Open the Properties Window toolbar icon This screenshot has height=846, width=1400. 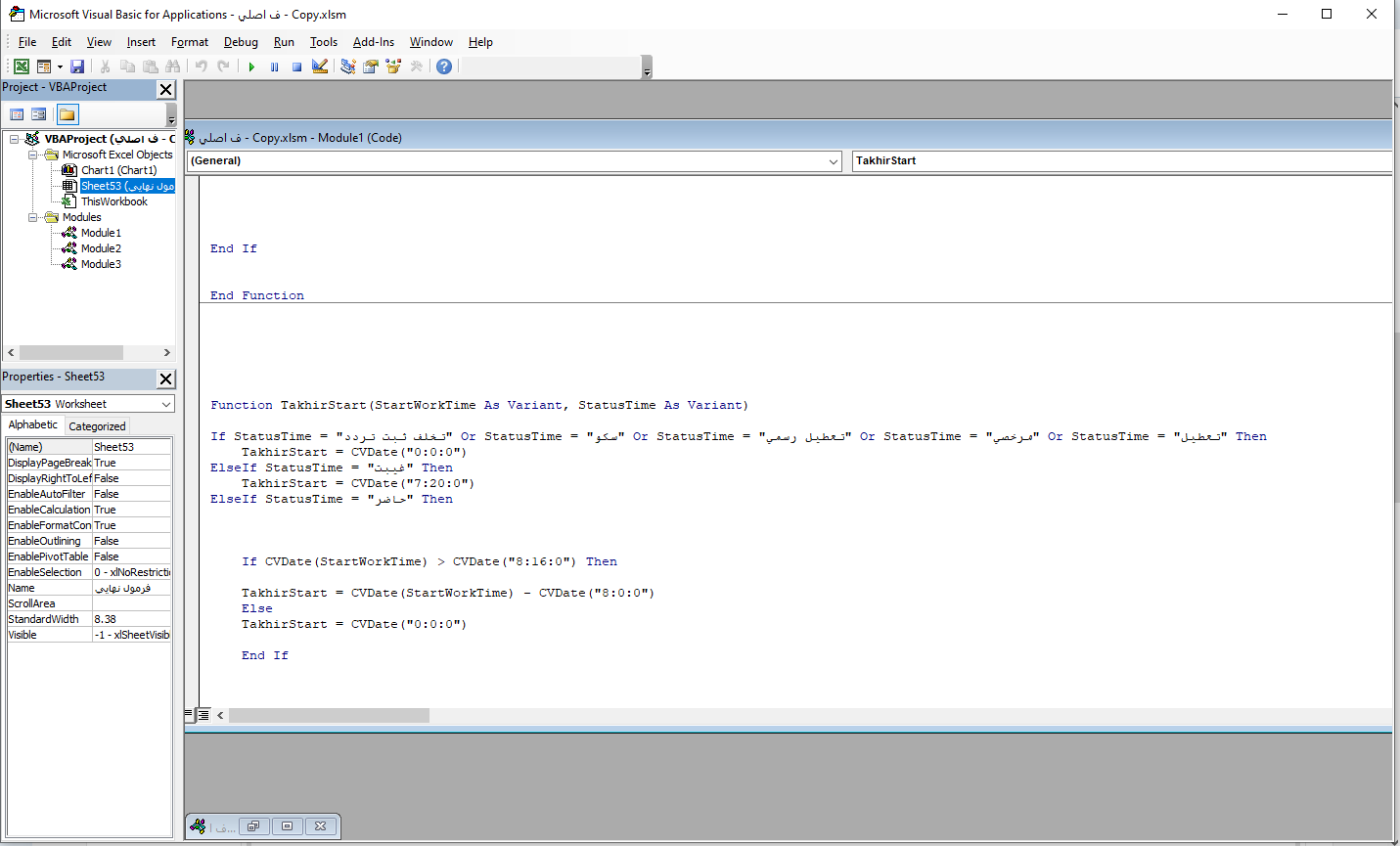click(371, 67)
